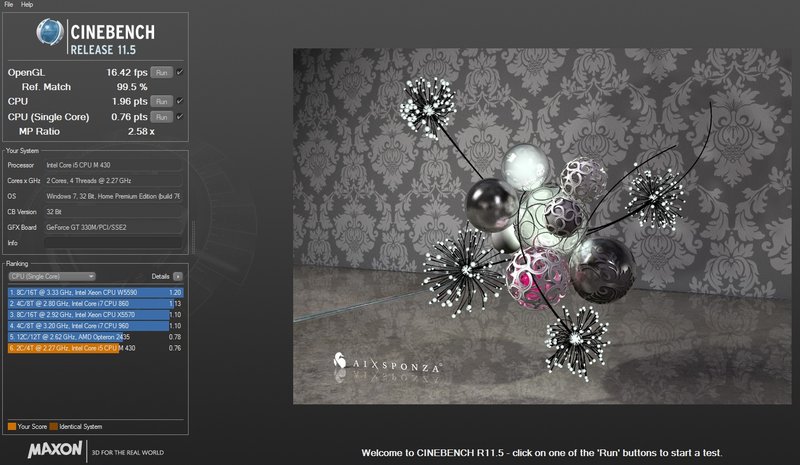Select ranking row 1 Xeon CPU W5590
Viewport: 800px width, 465px height.
coord(95,292)
